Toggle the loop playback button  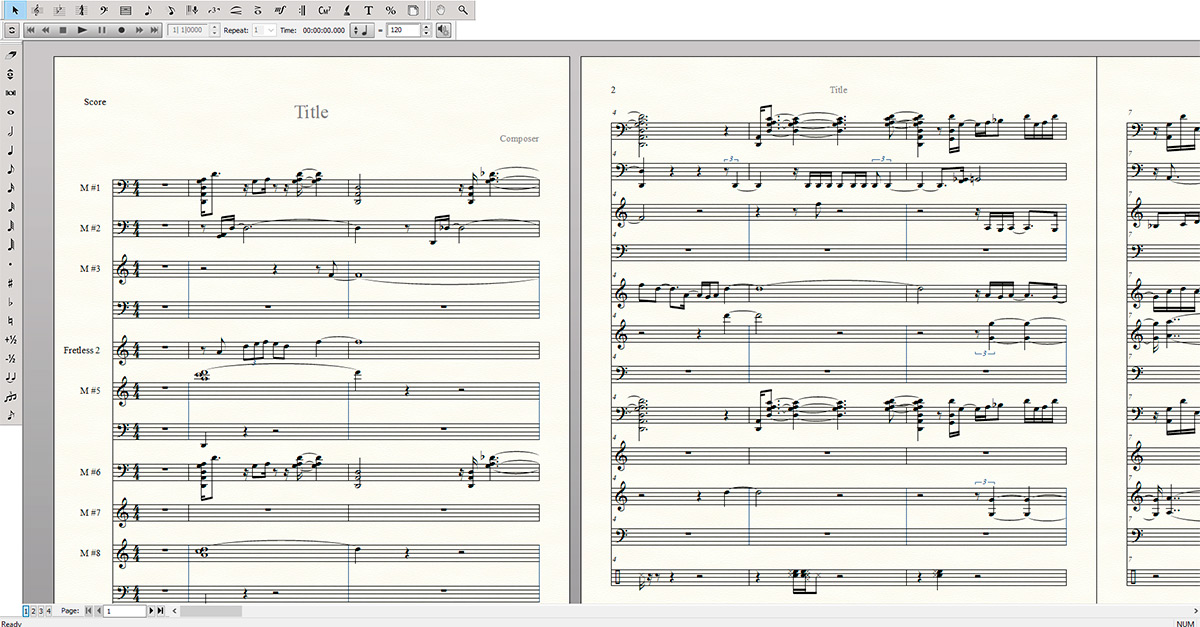[x=10, y=30]
